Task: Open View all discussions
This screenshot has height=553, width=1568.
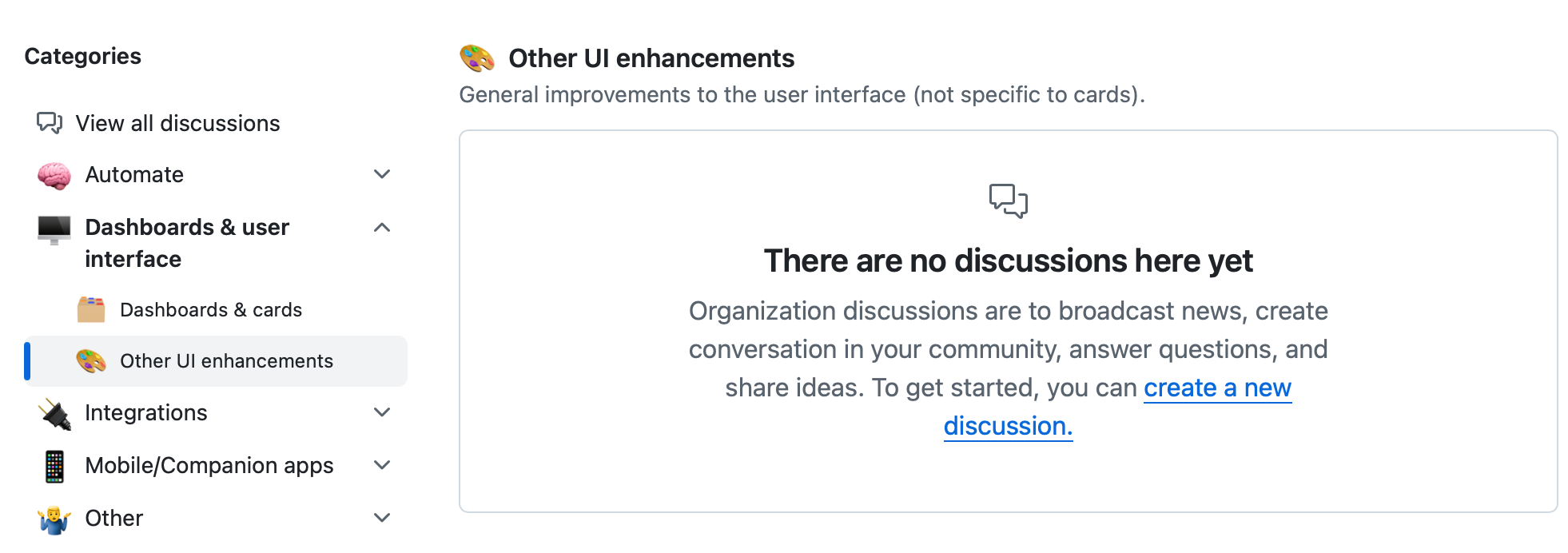Action: pos(177,123)
